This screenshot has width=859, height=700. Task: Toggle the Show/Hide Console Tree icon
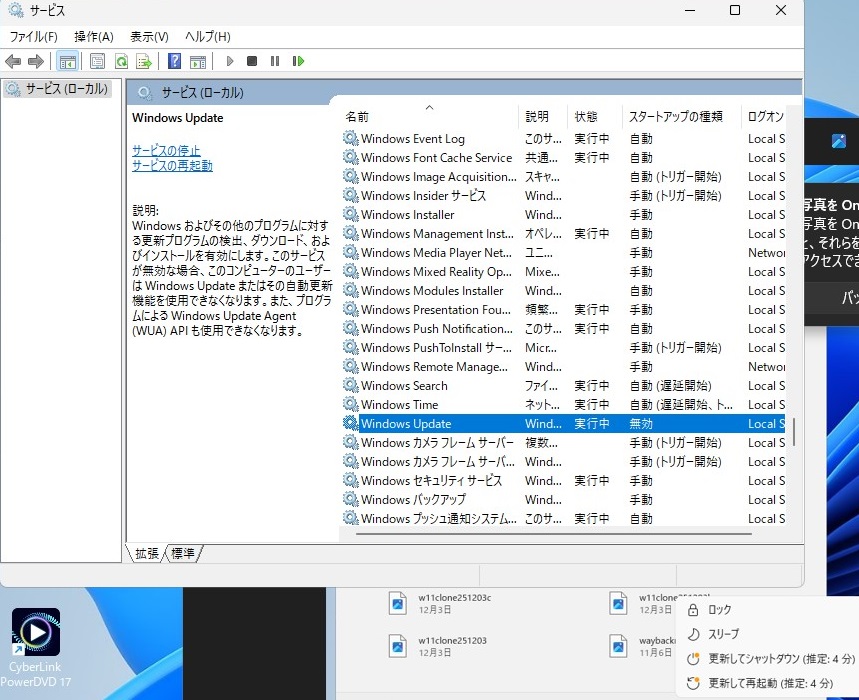pyautogui.click(x=67, y=62)
